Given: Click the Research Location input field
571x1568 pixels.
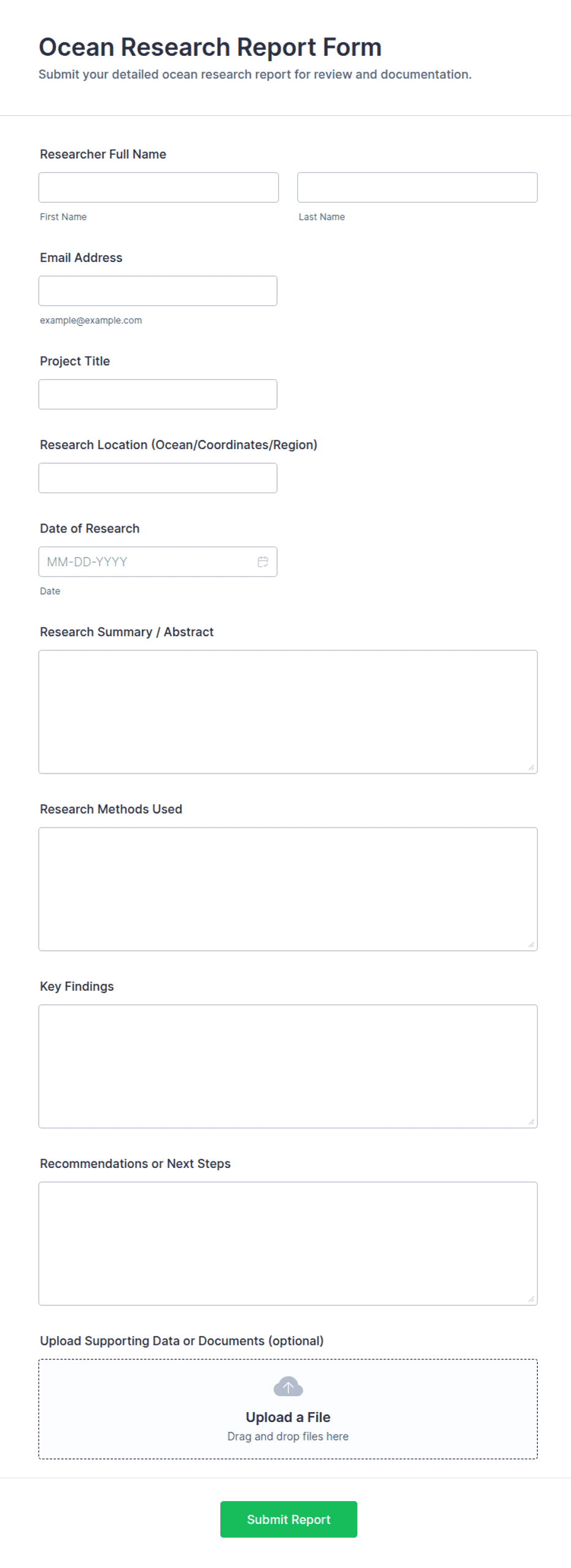Looking at the screenshot, I should point(158,478).
